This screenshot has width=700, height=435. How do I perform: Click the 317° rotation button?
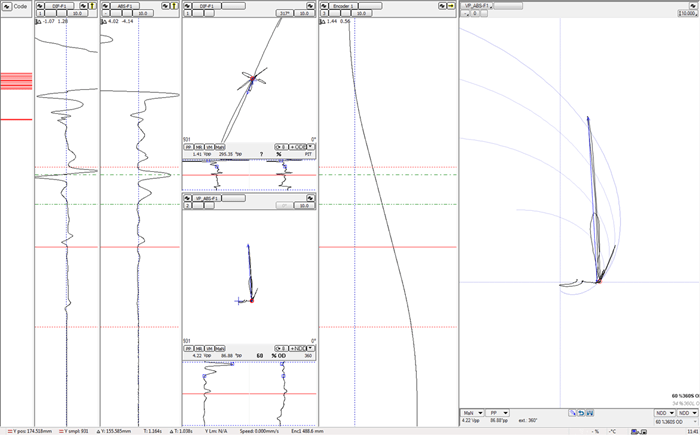click(x=284, y=14)
